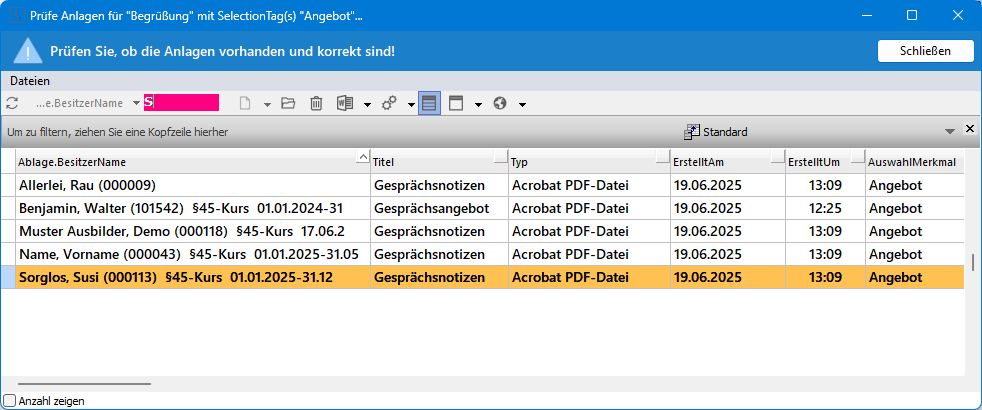
Task: Expand the dropdown arrow beside the globe icon
Action: pyautogui.click(x=522, y=104)
